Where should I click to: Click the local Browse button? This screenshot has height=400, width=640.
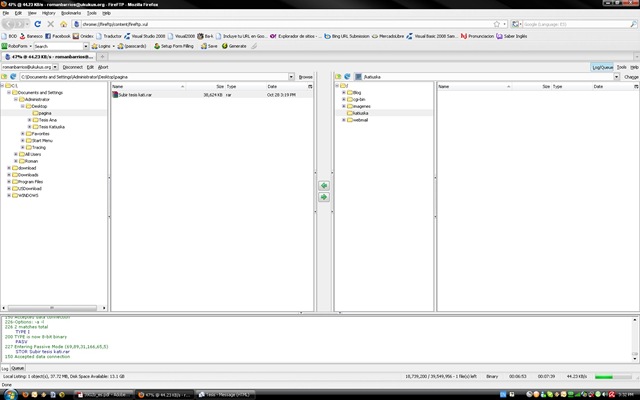(305, 77)
